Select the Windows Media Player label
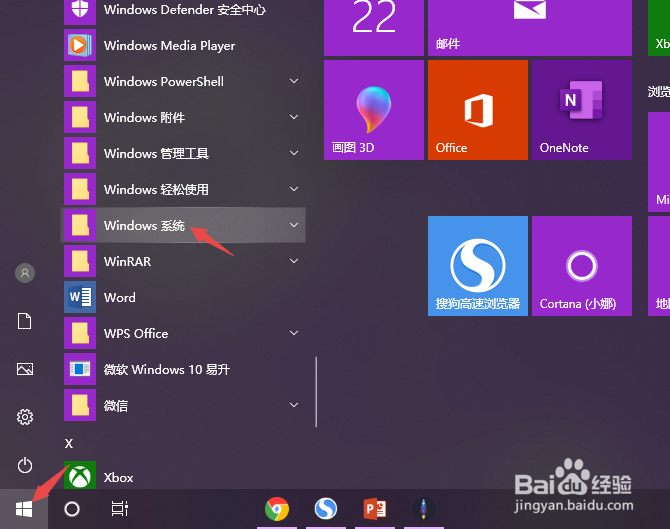Image resolution: width=670 pixels, height=529 pixels. [169, 46]
